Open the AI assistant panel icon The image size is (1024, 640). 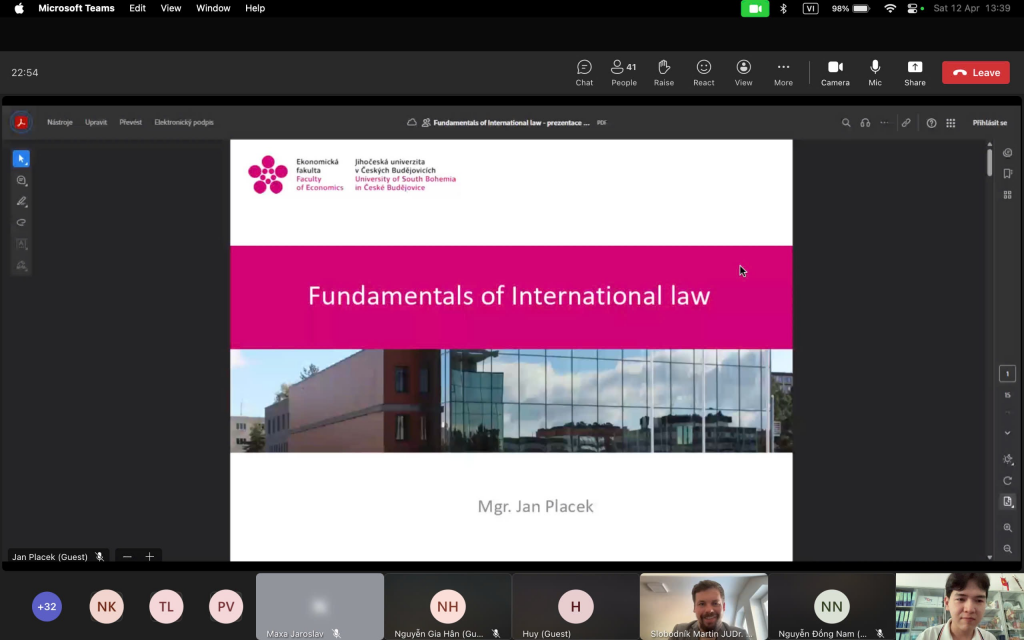point(1007,153)
